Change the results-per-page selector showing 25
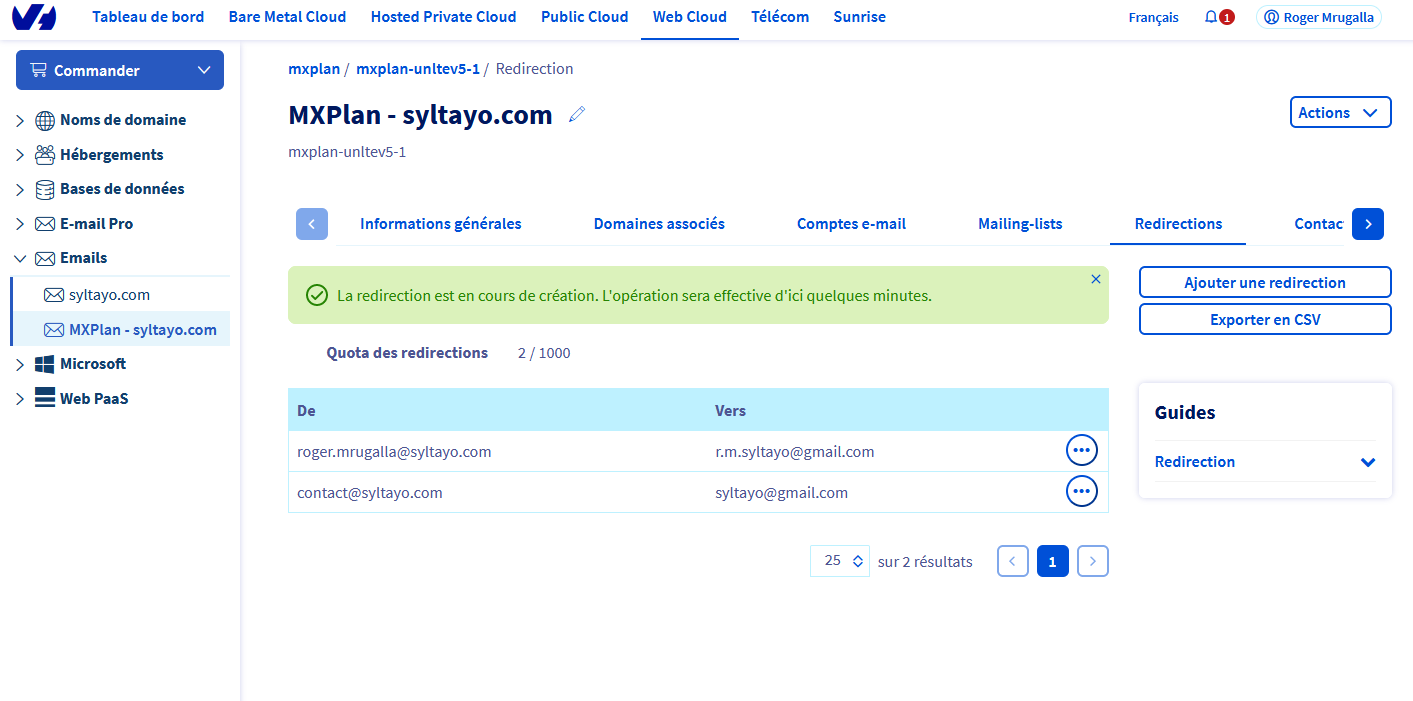This screenshot has height=701, width=1413. (840, 561)
